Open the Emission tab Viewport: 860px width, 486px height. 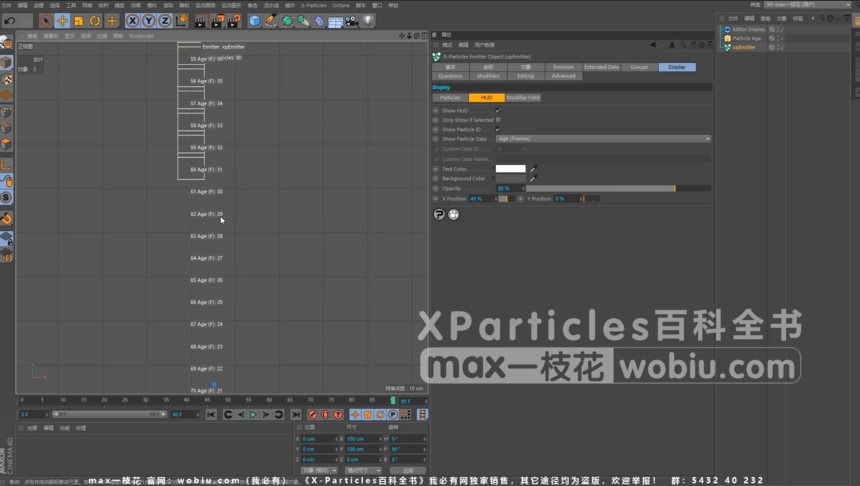click(x=563, y=67)
